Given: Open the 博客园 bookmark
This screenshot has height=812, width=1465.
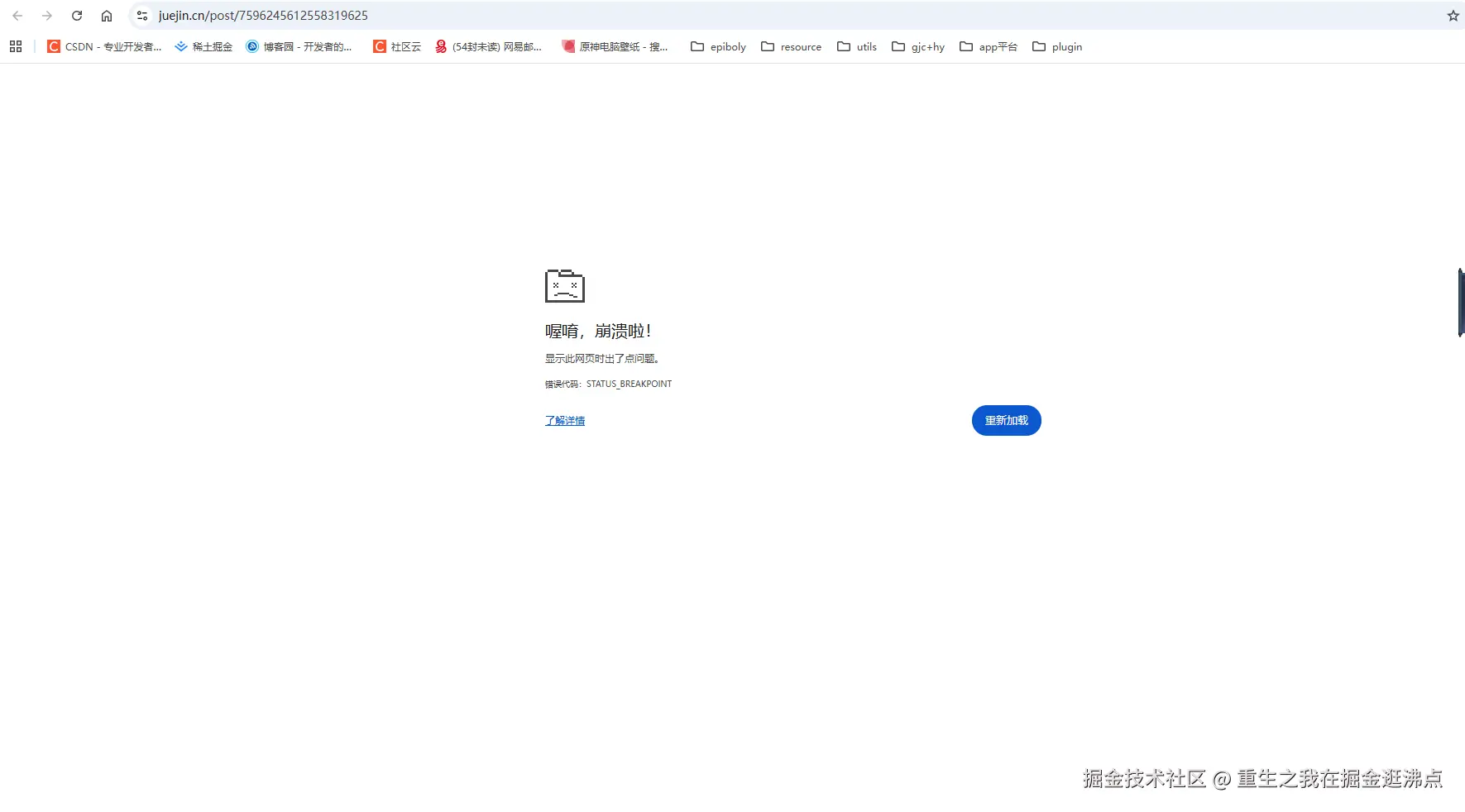Looking at the screenshot, I should 299,46.
